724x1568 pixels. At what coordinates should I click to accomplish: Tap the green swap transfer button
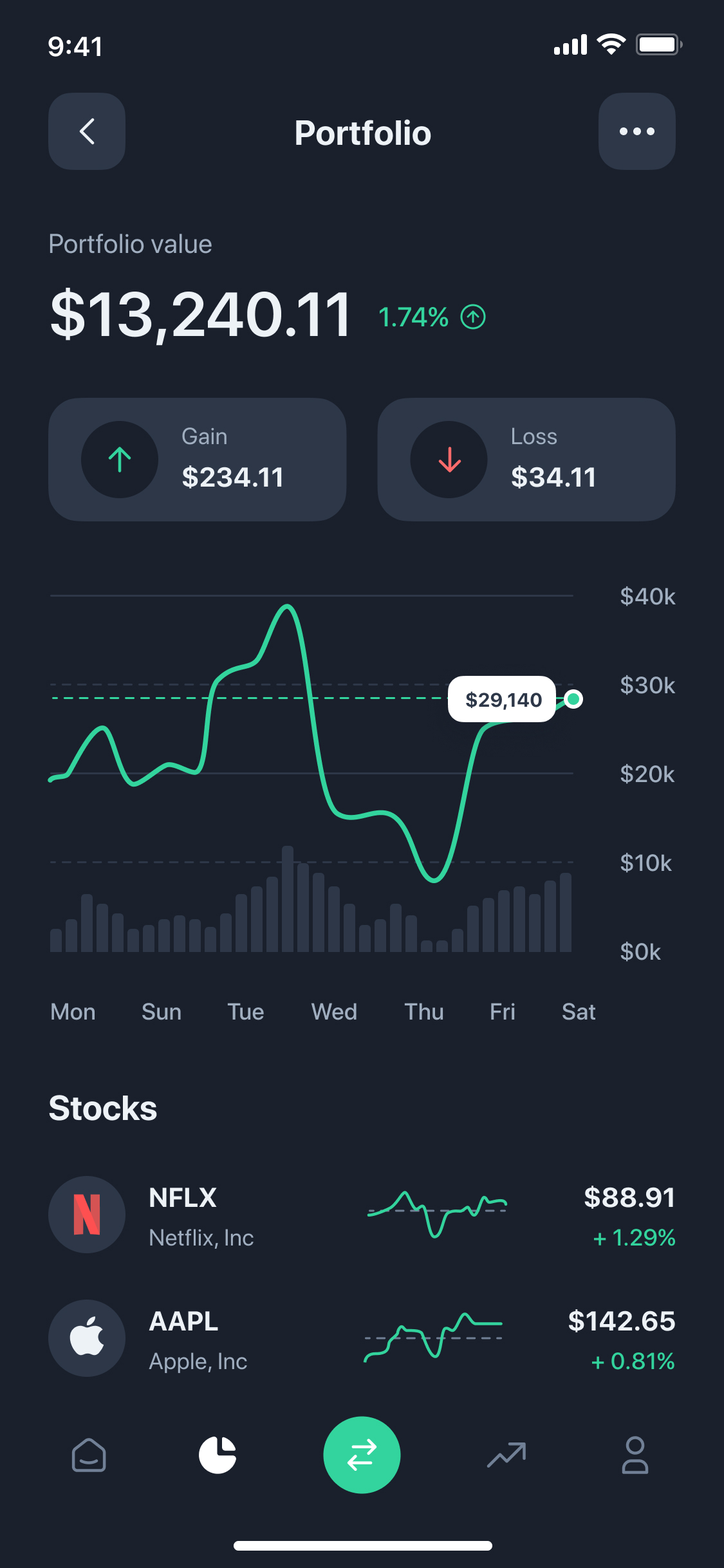(x=362, y=1455)
